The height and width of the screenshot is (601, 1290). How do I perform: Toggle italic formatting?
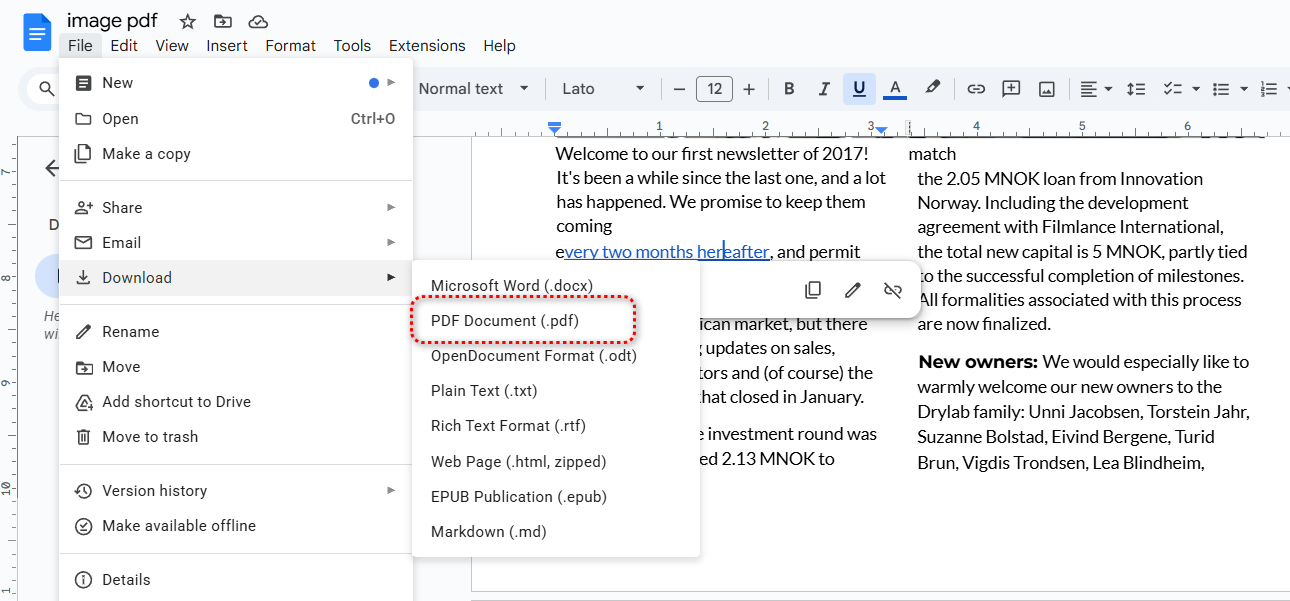point(824,89)
